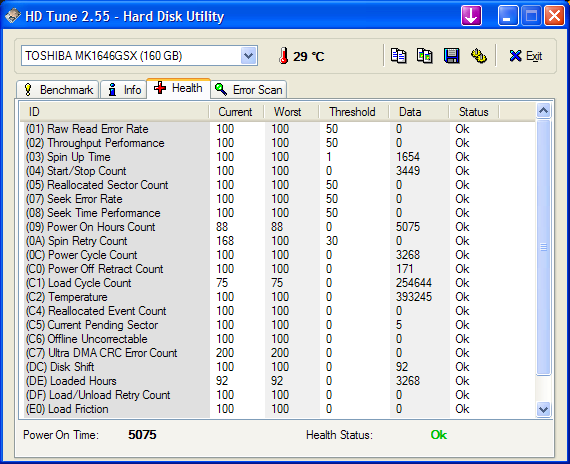Viewport: 570px width, 464px height.
Task: Click the vertical scrollbar thumb
Action: [543, 247]
